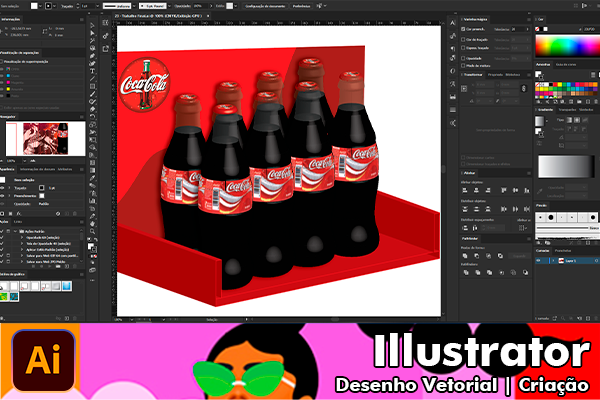Image resolution: width=600 pixels, height=400 pixels.
Task: Click delete trash icon in Ações panel
Action: 76,266
